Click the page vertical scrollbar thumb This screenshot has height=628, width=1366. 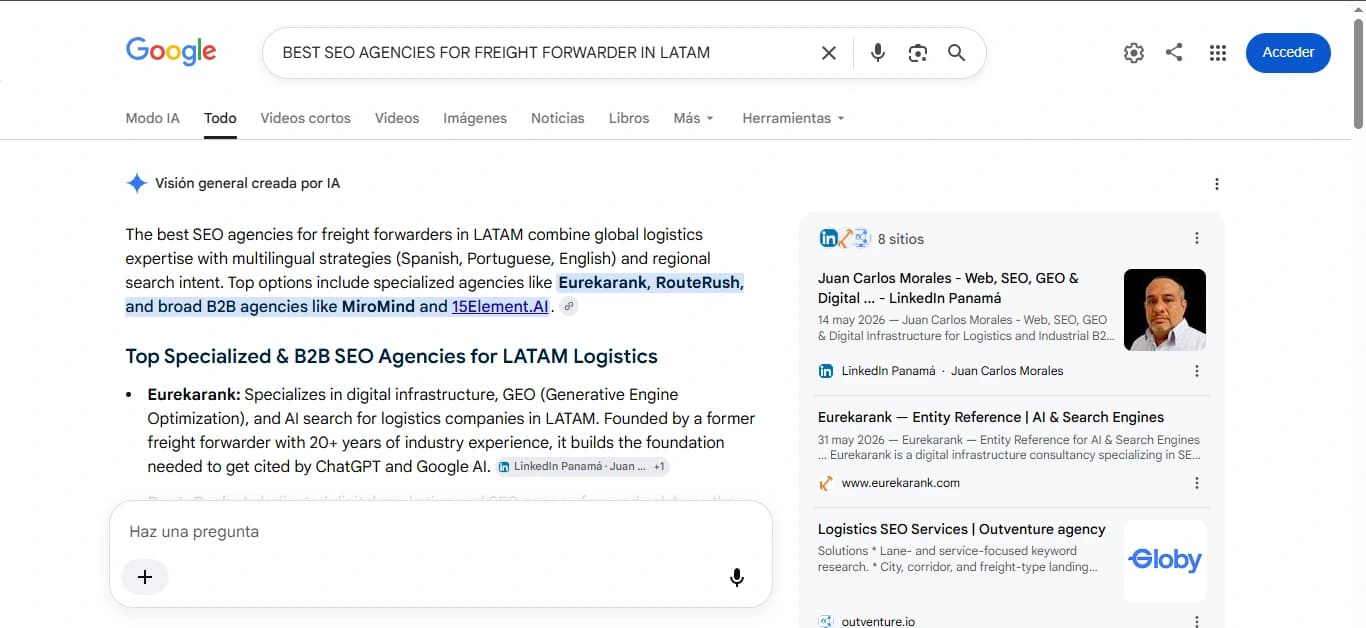pyautogui.click(x=1358, y=75)
